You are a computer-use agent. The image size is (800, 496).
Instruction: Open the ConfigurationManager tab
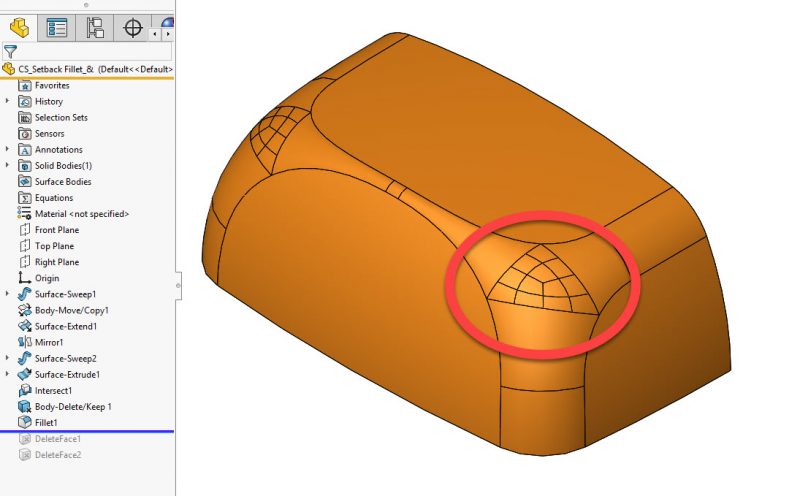coord(94,28)
